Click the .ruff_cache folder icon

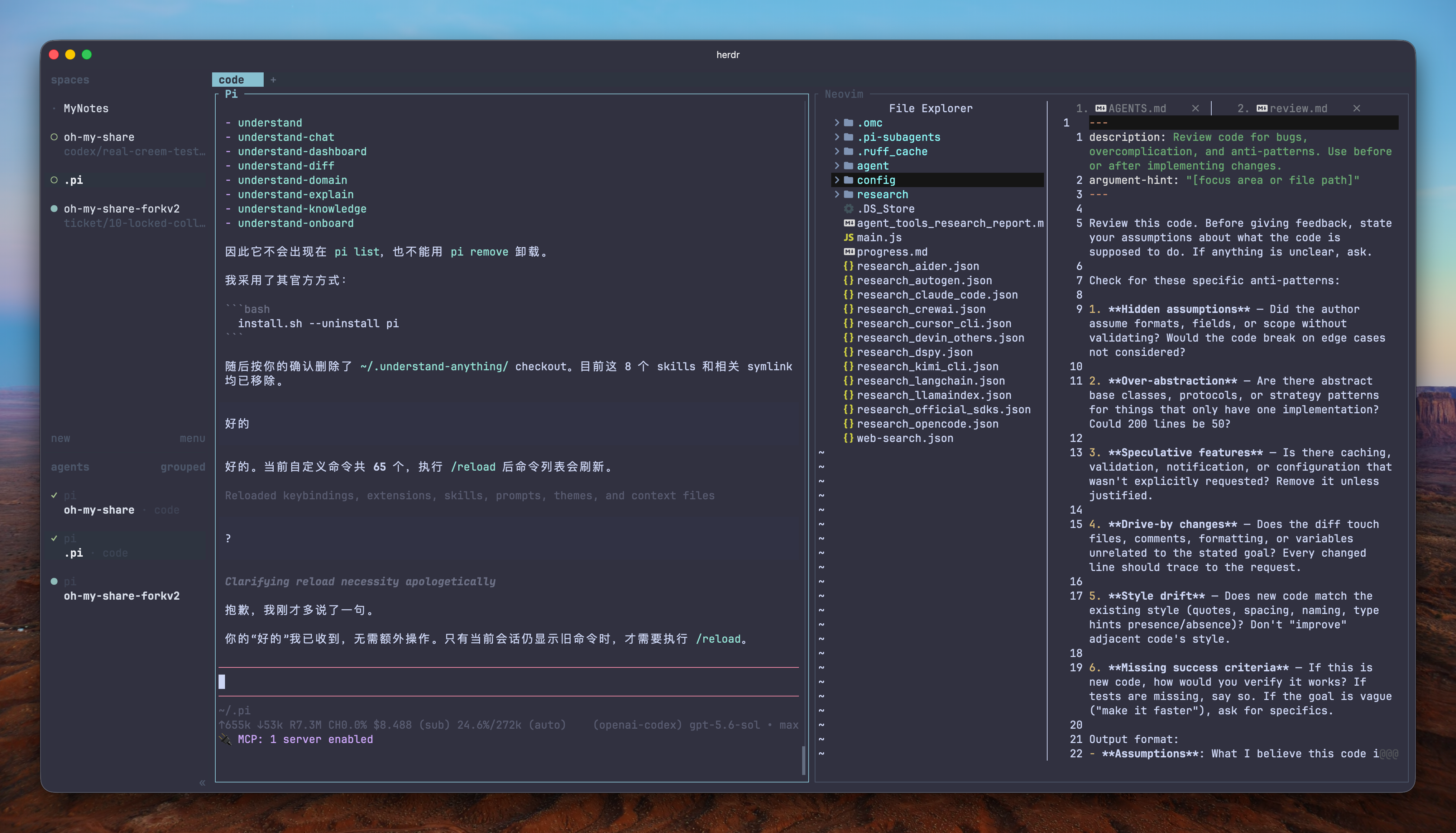(849, 152)
